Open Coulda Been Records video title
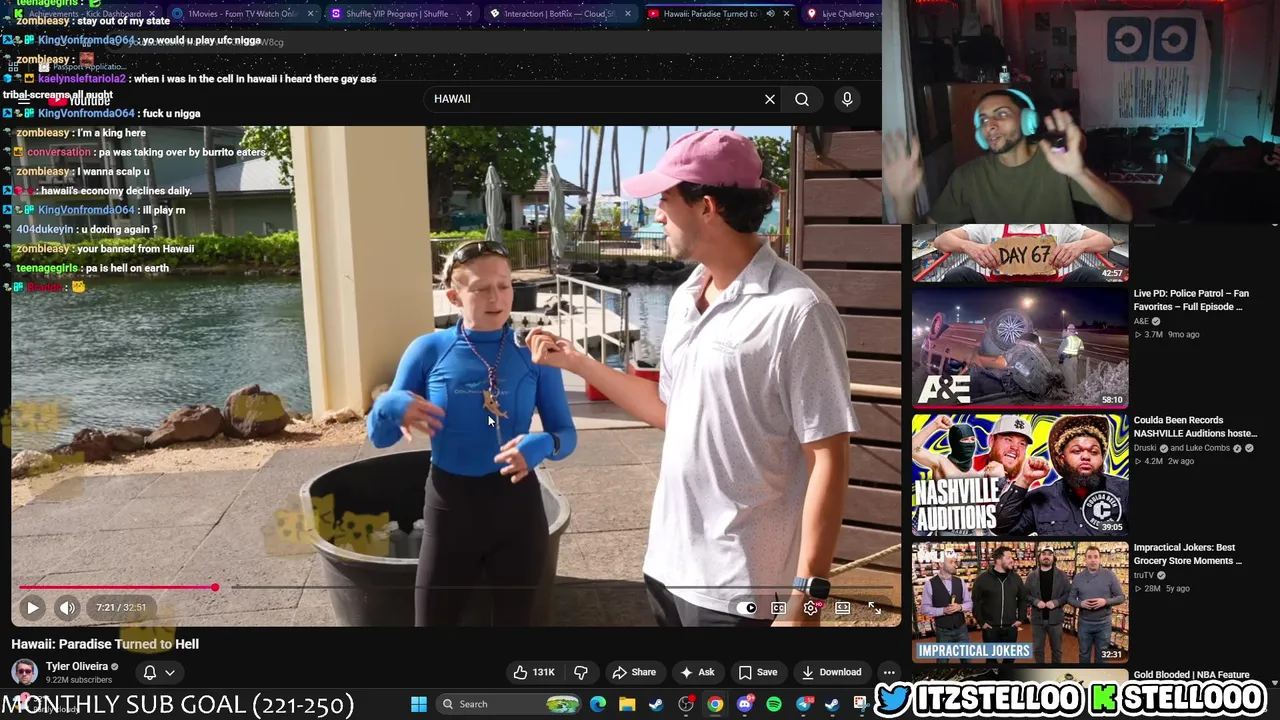1280x720 pixels. coord(1195,427)
